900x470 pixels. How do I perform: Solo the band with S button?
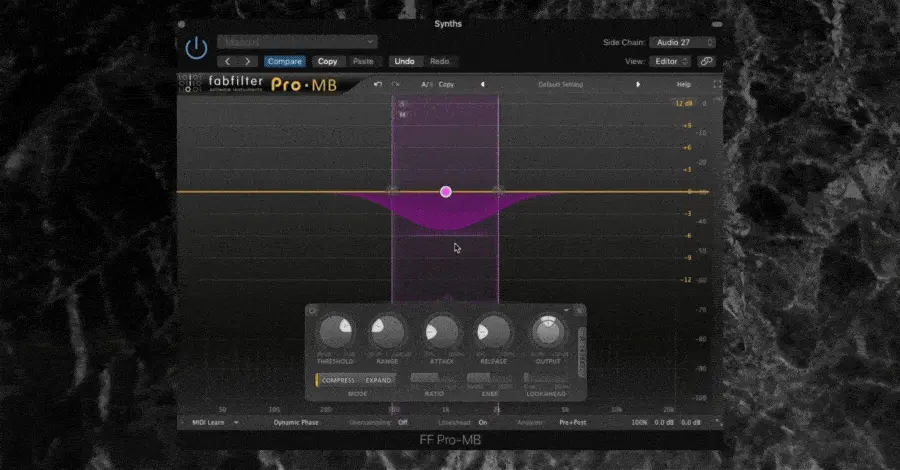(402, 104)
